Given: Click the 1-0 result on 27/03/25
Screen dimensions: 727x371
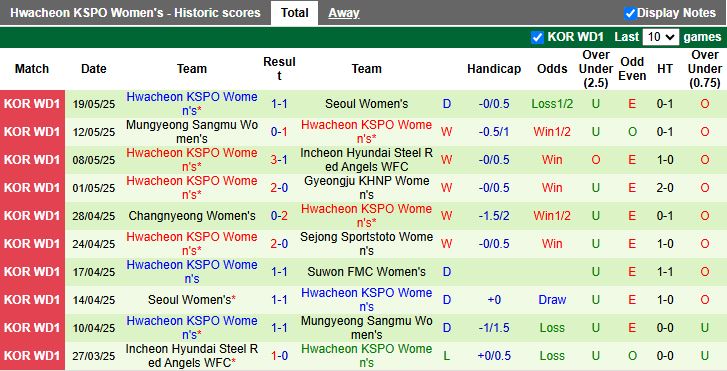Looking at the screenshot, I should click(x=279, y=356).
